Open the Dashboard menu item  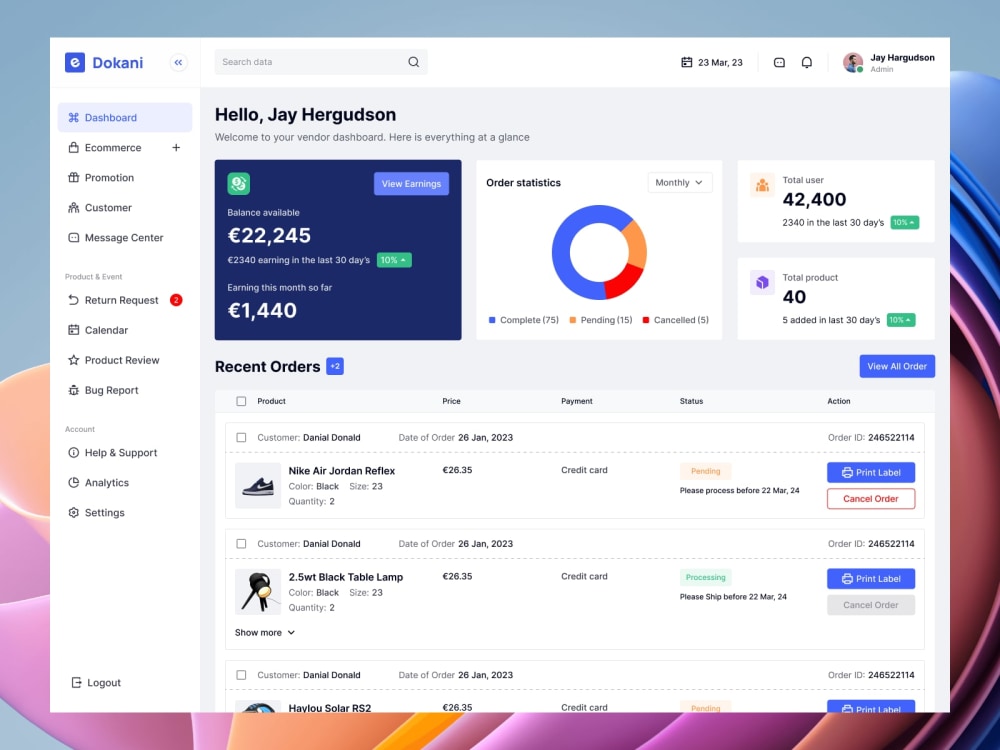click(125, 117)
